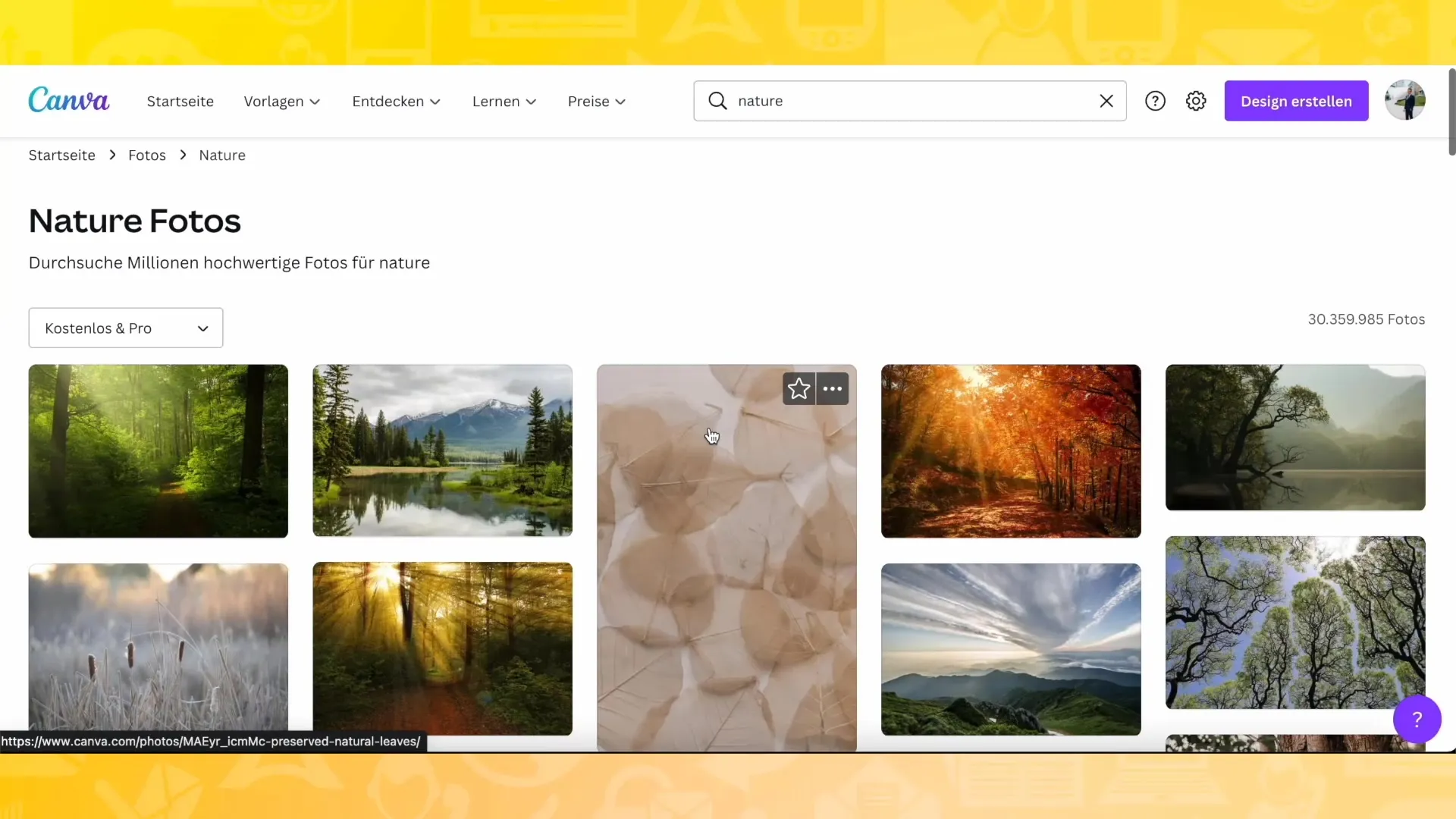The height and width of the screenshot is (819, 1456).
Task: Click the user profile avatar icon
Action: pyautogui.click(x=1405, y=100)
